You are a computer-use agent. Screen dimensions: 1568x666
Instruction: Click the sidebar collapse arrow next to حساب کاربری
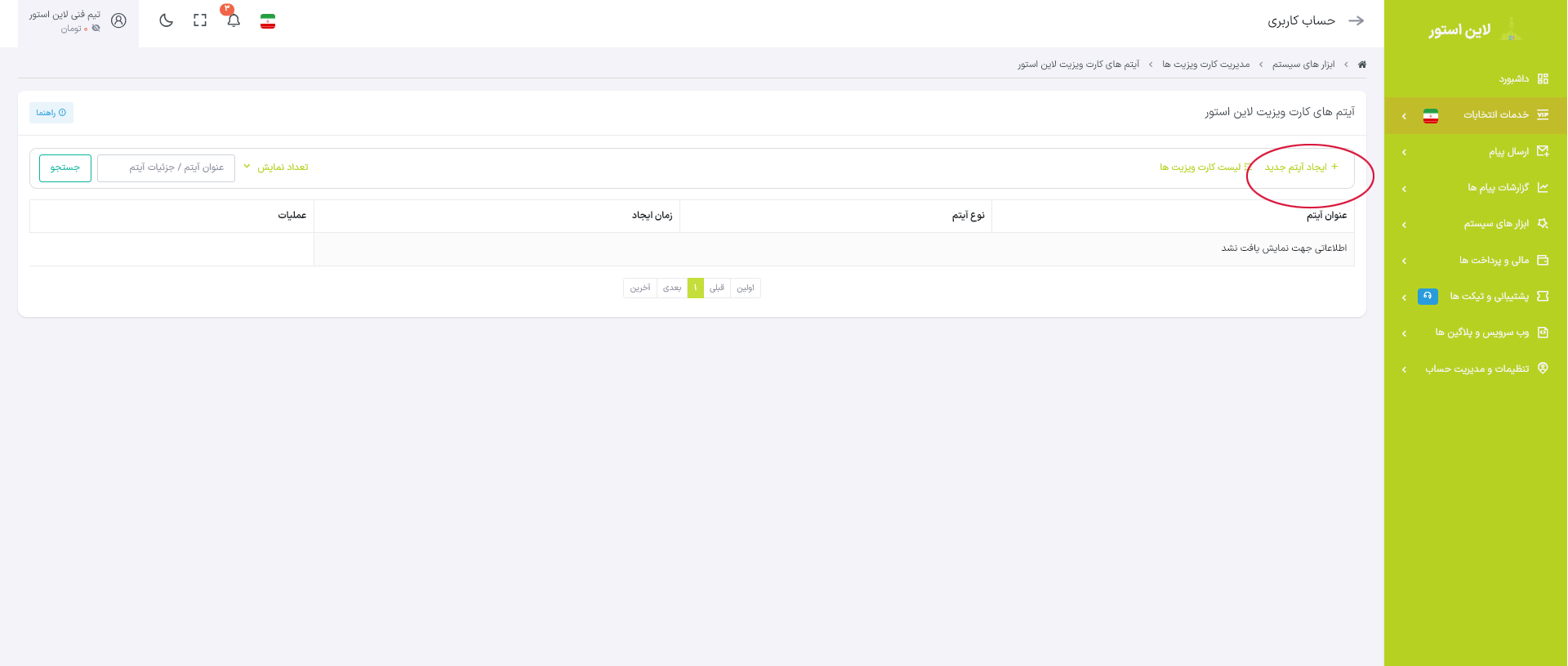(1356, 20)
